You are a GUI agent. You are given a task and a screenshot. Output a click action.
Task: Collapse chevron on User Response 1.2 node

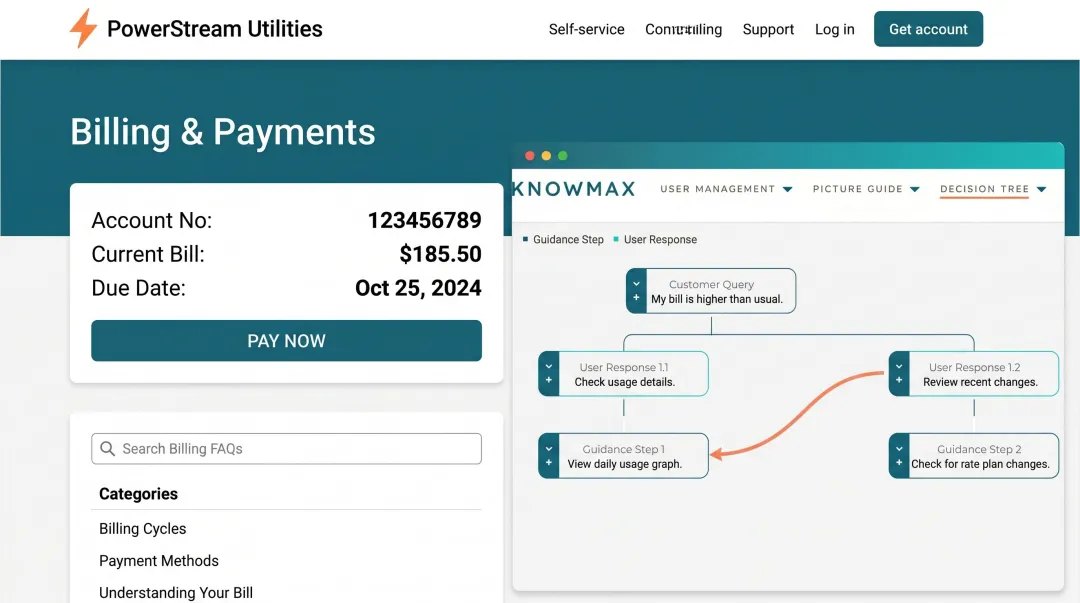pos(899,367)
